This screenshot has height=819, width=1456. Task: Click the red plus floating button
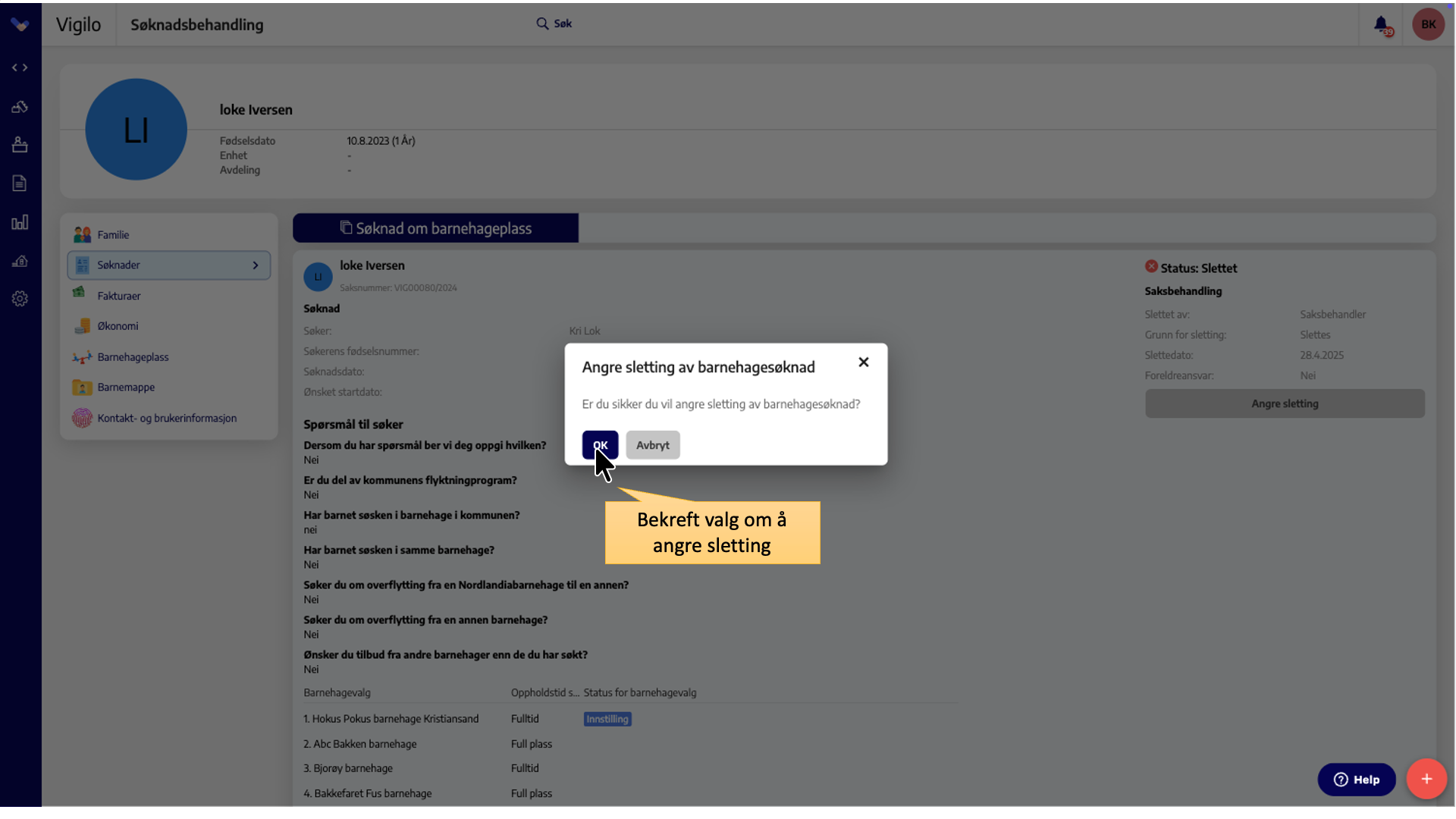point(1426,779)
